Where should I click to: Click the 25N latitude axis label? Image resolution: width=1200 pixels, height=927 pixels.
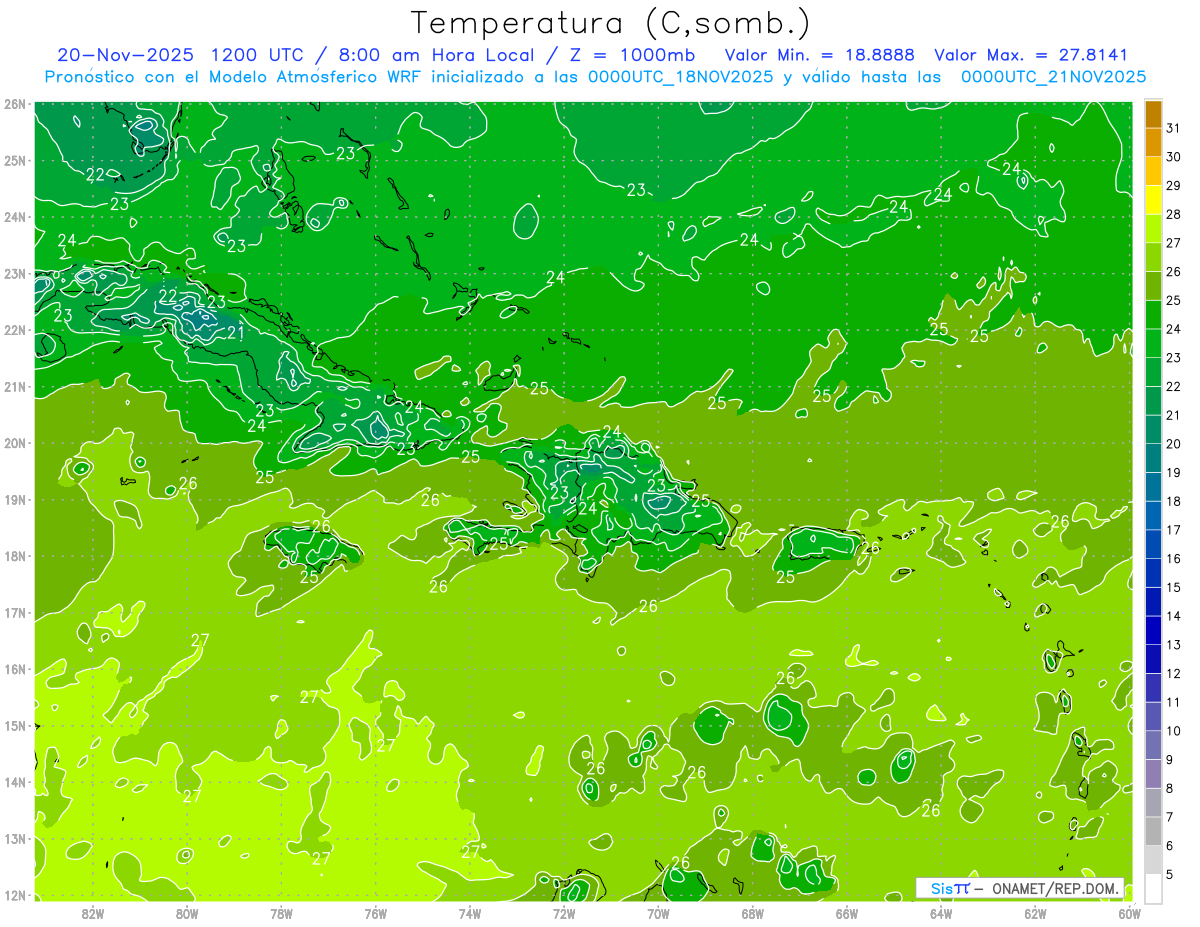pyautogui.click(x=15, y=160)
